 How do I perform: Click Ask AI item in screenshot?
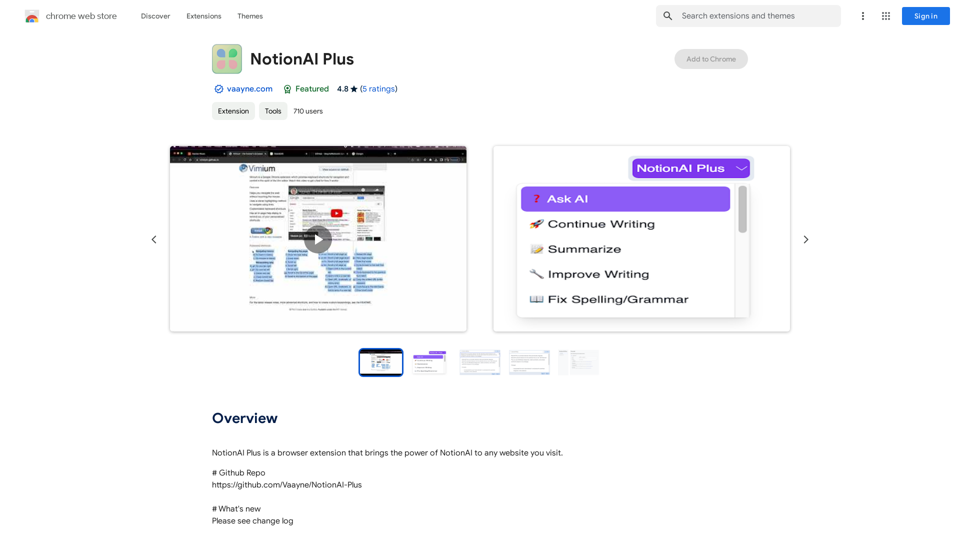pyautogui.click(x=625, y=199)
